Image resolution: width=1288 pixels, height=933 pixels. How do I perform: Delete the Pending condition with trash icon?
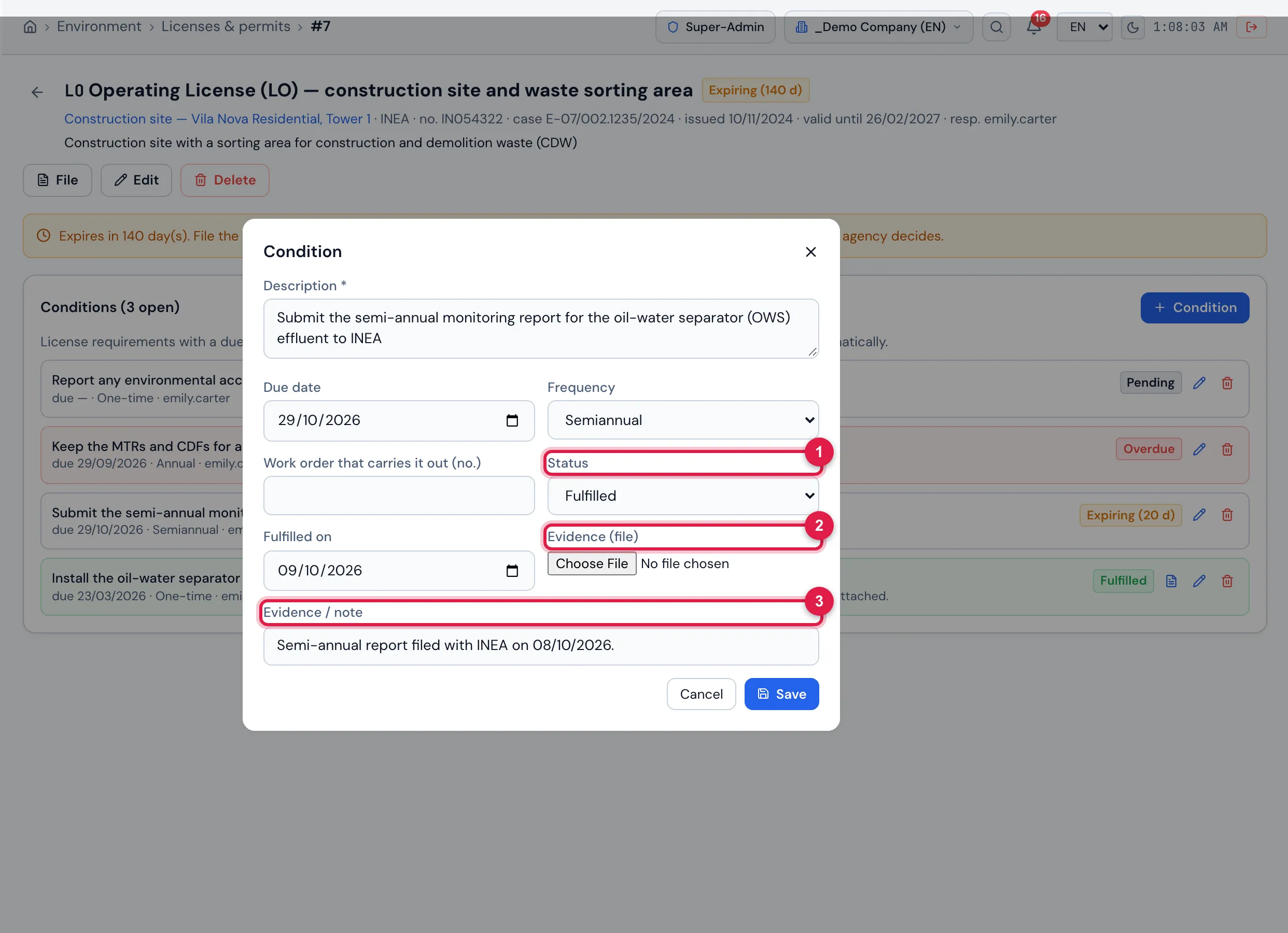click(x=1227, y=383)
